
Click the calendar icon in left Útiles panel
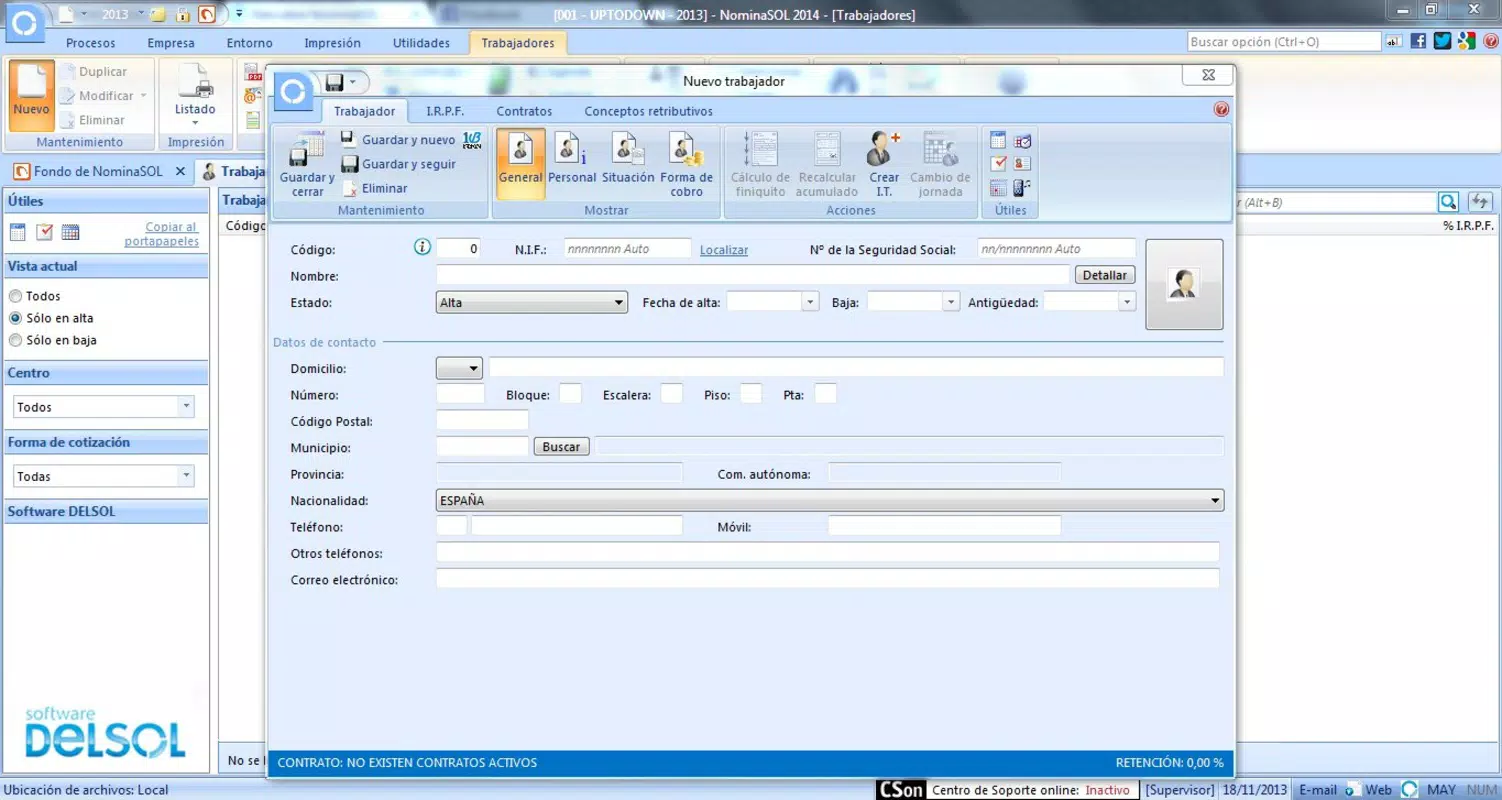[x=70, y=232]
